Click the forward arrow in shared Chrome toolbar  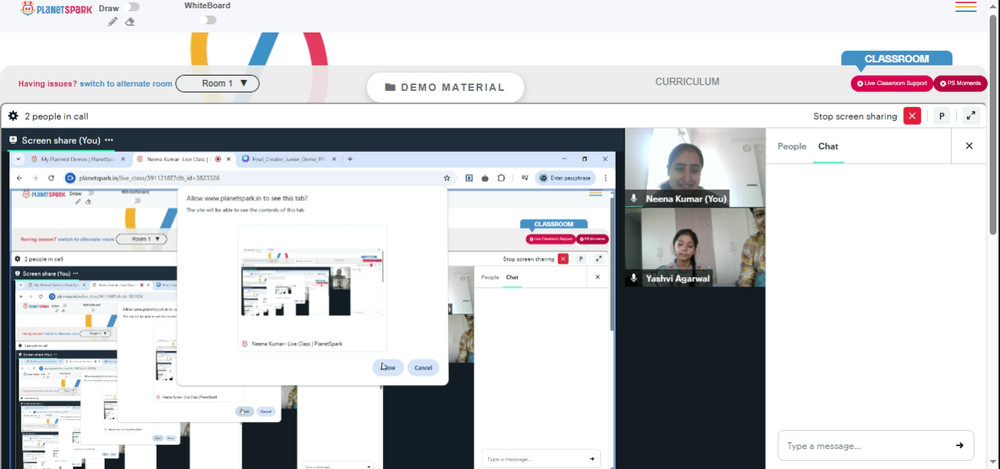[x=35, y=178]
